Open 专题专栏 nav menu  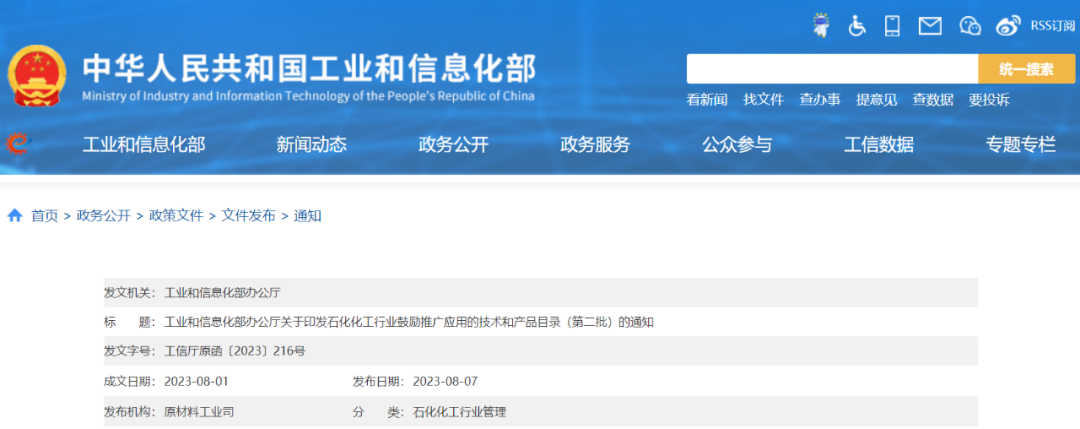[1021, 145]
